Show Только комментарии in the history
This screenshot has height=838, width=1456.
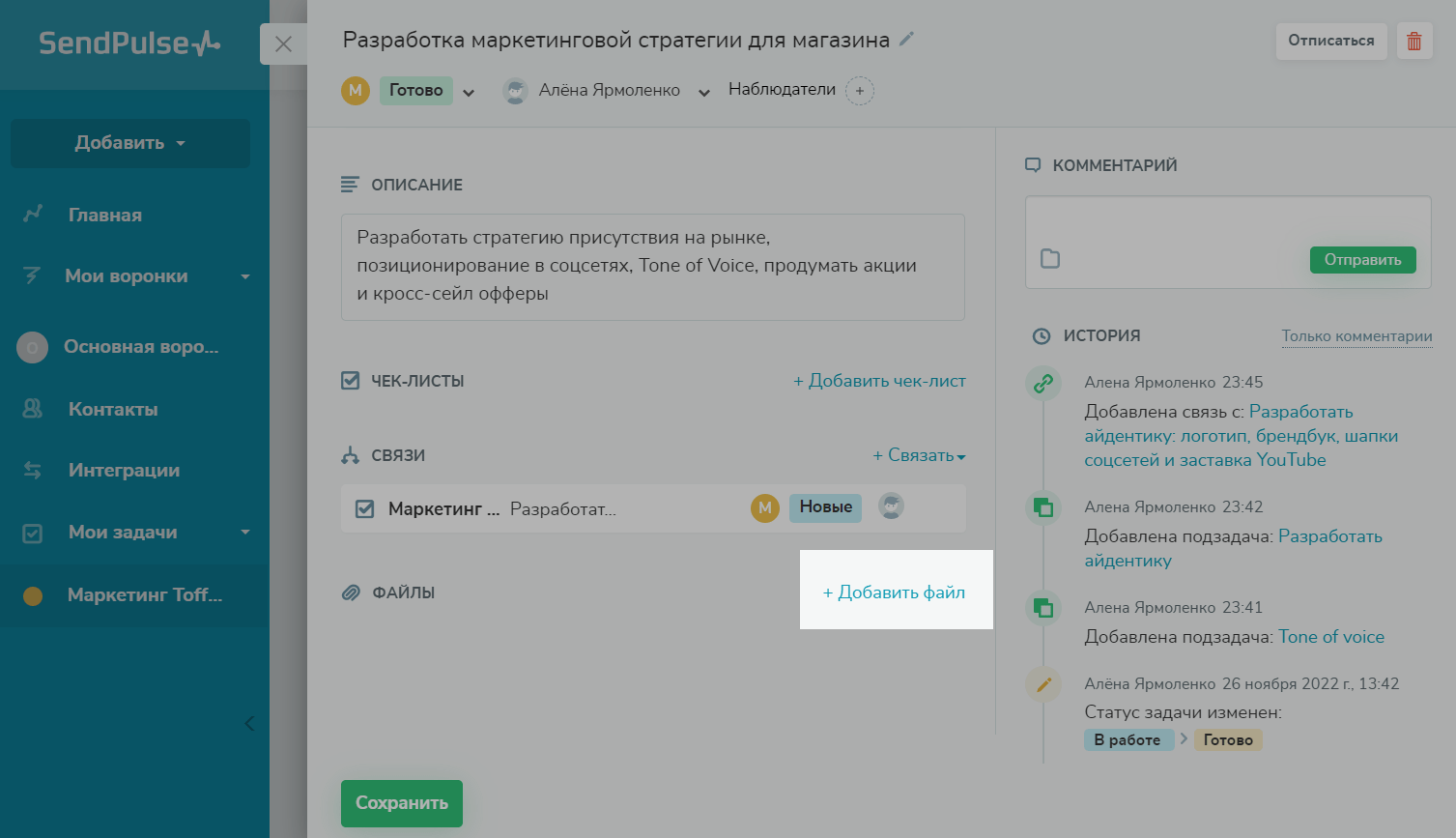[x=1356, y=336]
